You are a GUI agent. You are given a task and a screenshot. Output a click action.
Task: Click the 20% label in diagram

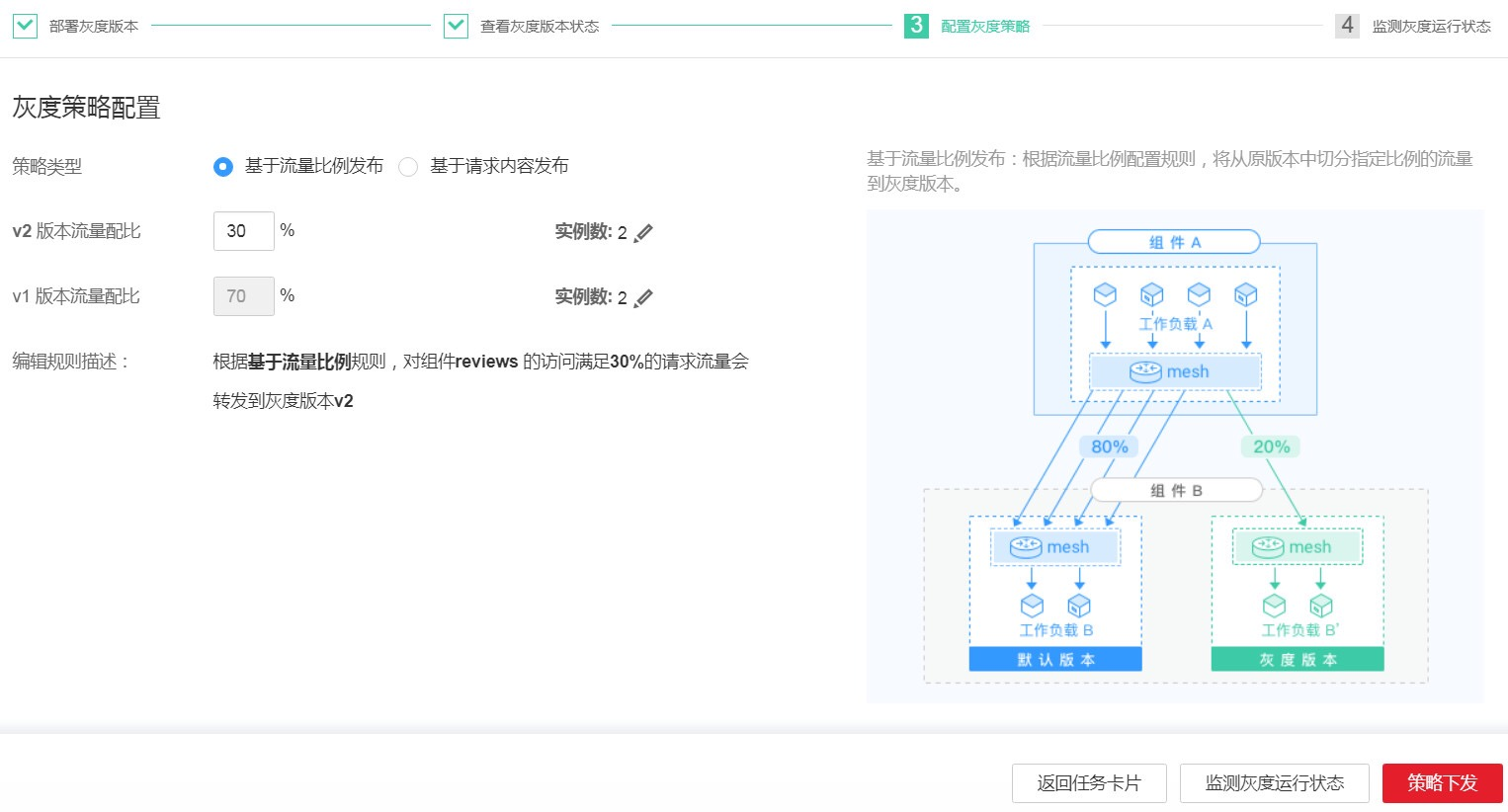click(1272, 447)
